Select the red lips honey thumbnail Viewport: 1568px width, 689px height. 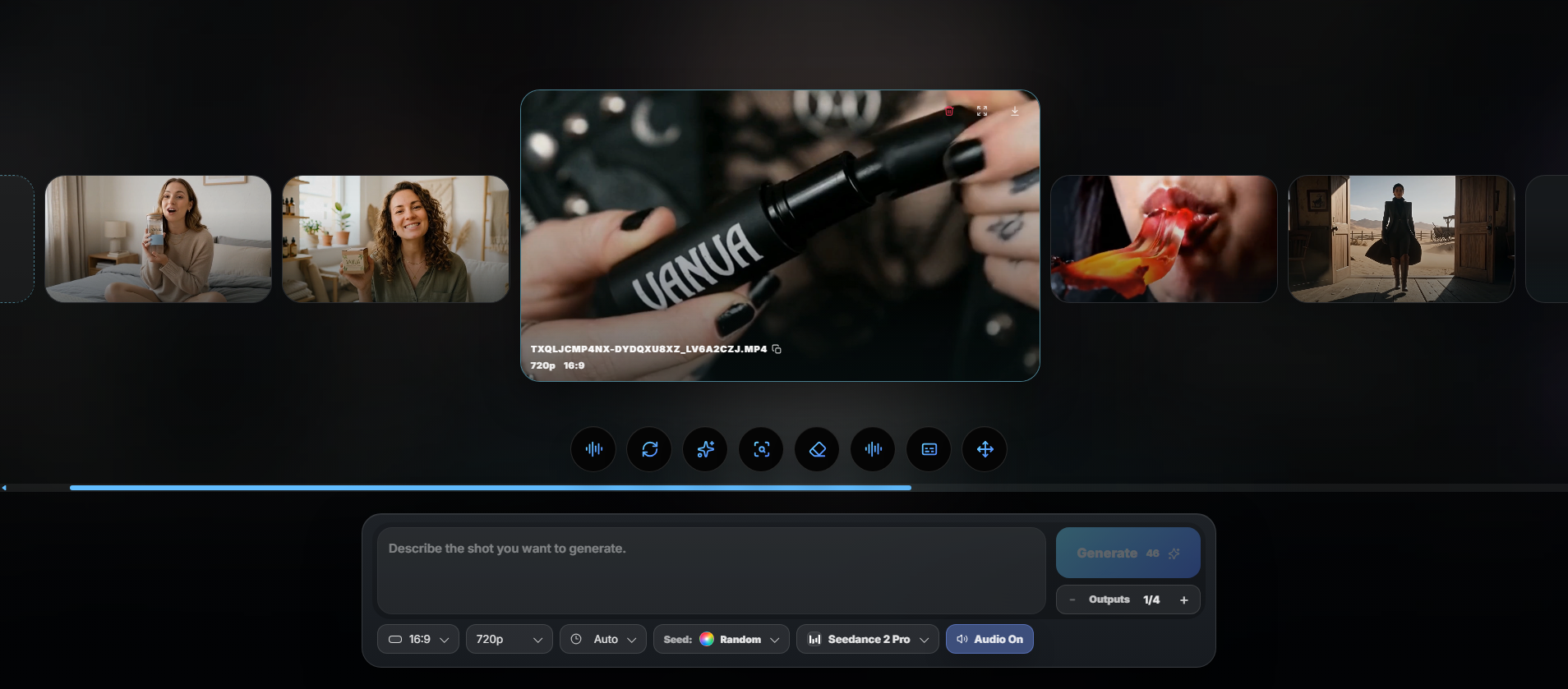(x=1164, y=239)
